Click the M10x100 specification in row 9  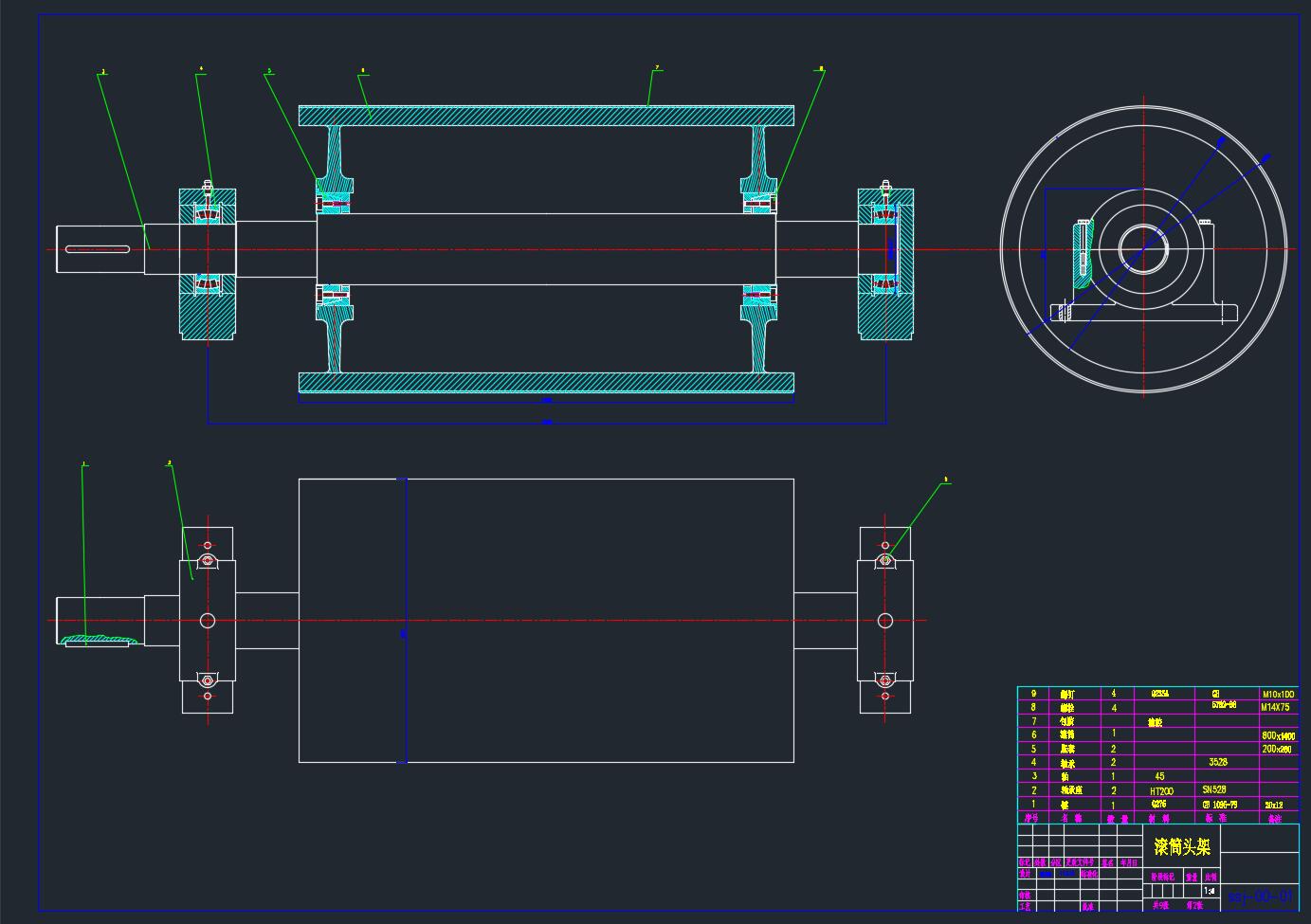click(1277, 695)
